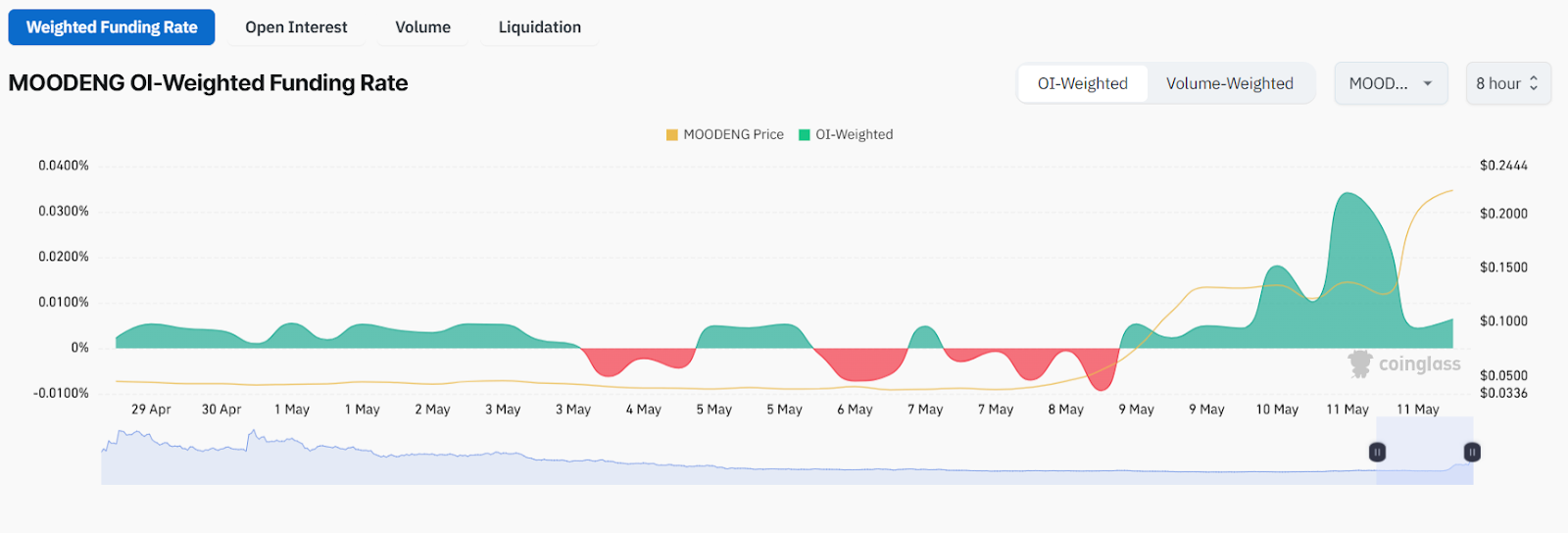The image size is (1568, 533).
Task: Click the $0.0336 price axis label
Action: (x=1503, y=393)
